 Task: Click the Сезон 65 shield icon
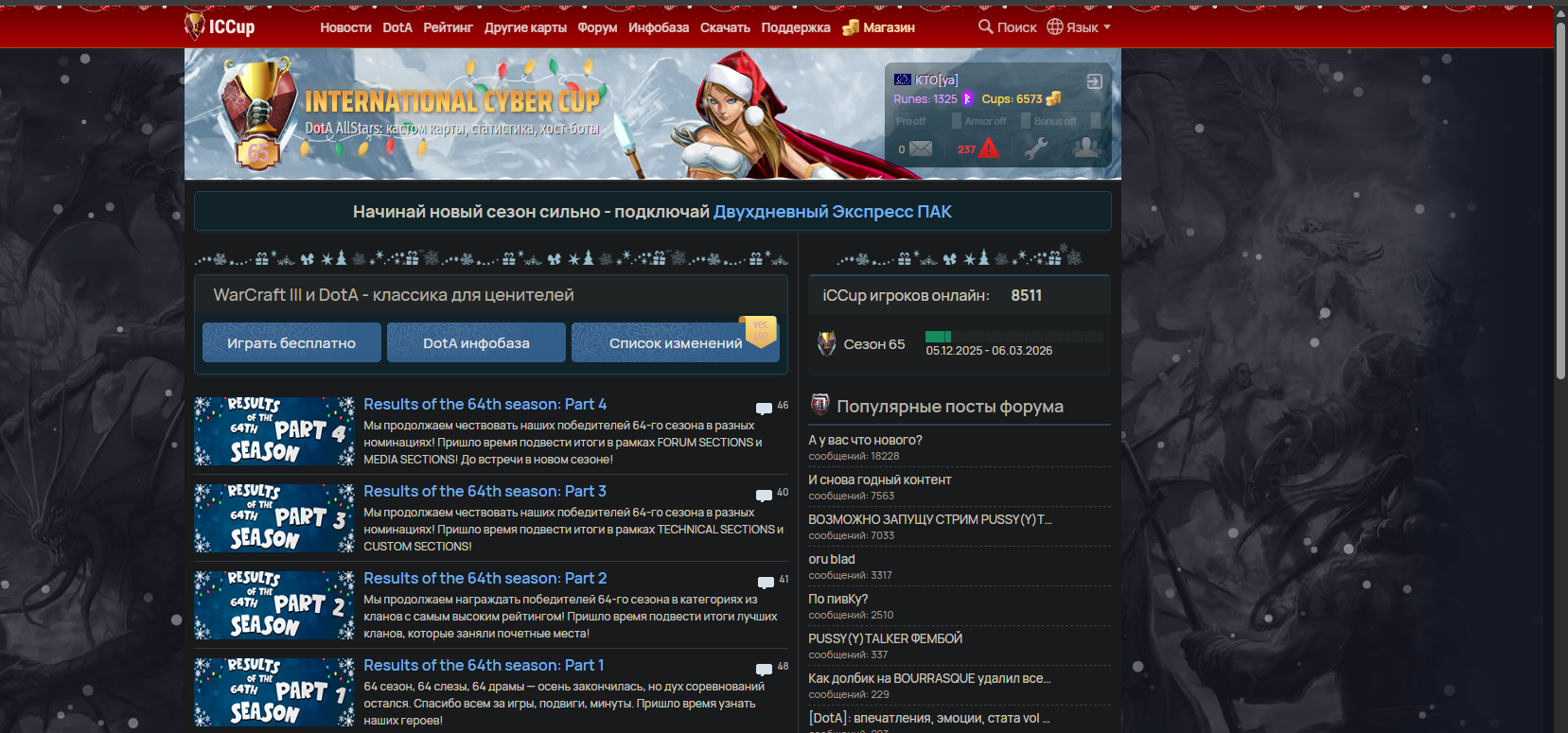point(827,343)
